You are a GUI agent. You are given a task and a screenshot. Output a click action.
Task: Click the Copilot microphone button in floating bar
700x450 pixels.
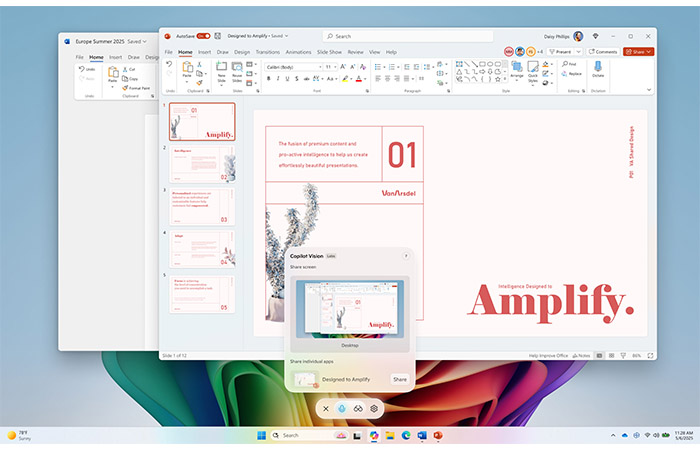pos(342,408)
